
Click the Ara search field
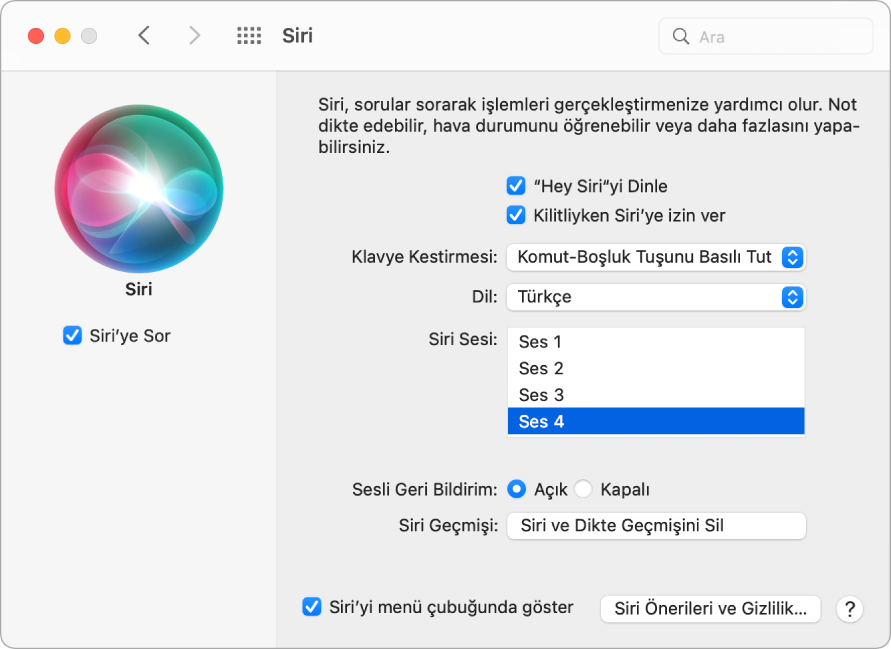coord(765,36)
